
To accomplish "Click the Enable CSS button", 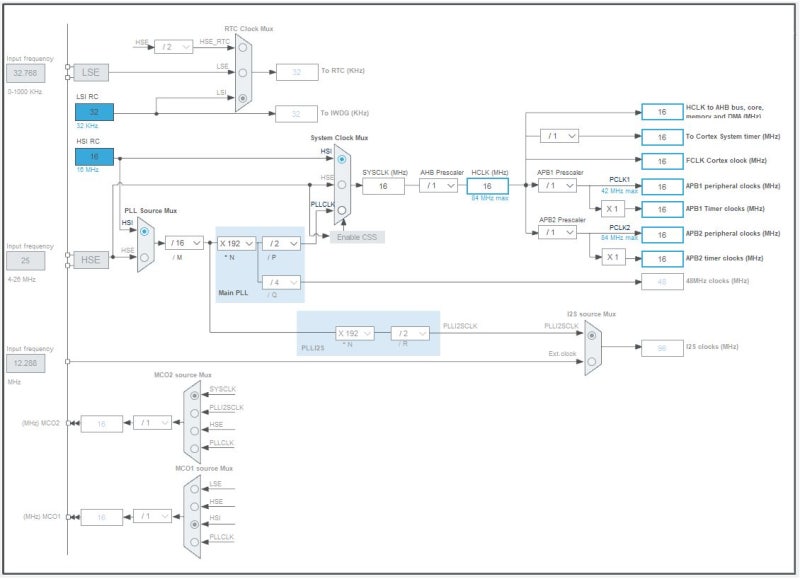I will (357, 237).
